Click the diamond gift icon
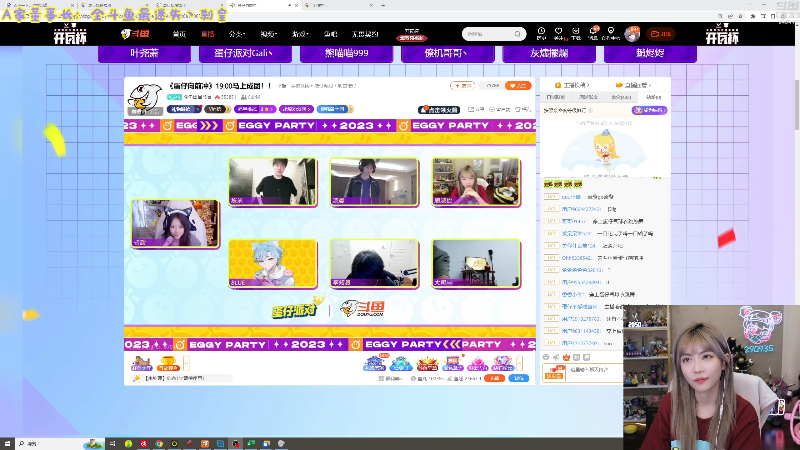 click(503, 363)
